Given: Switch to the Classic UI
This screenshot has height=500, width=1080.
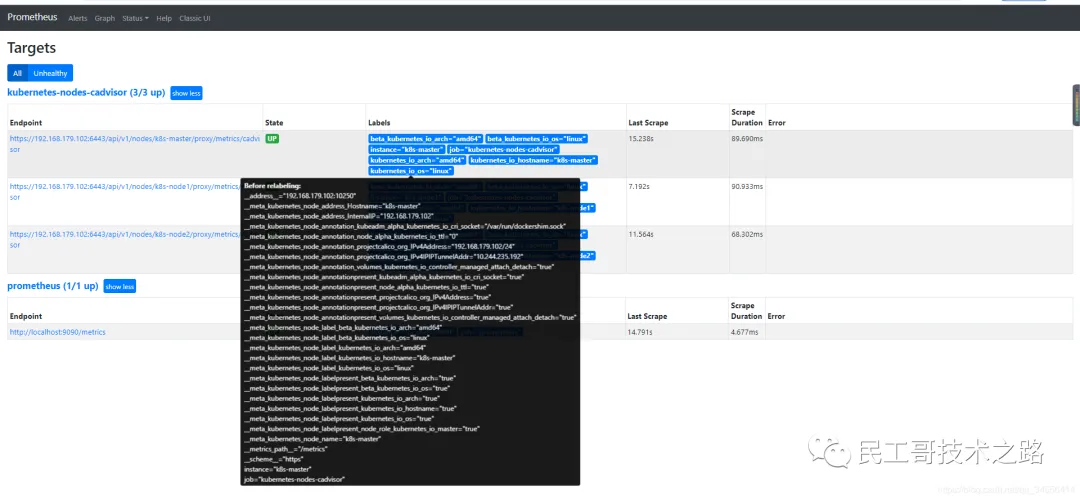Looking at the screenshot, I should pos(195,18).
